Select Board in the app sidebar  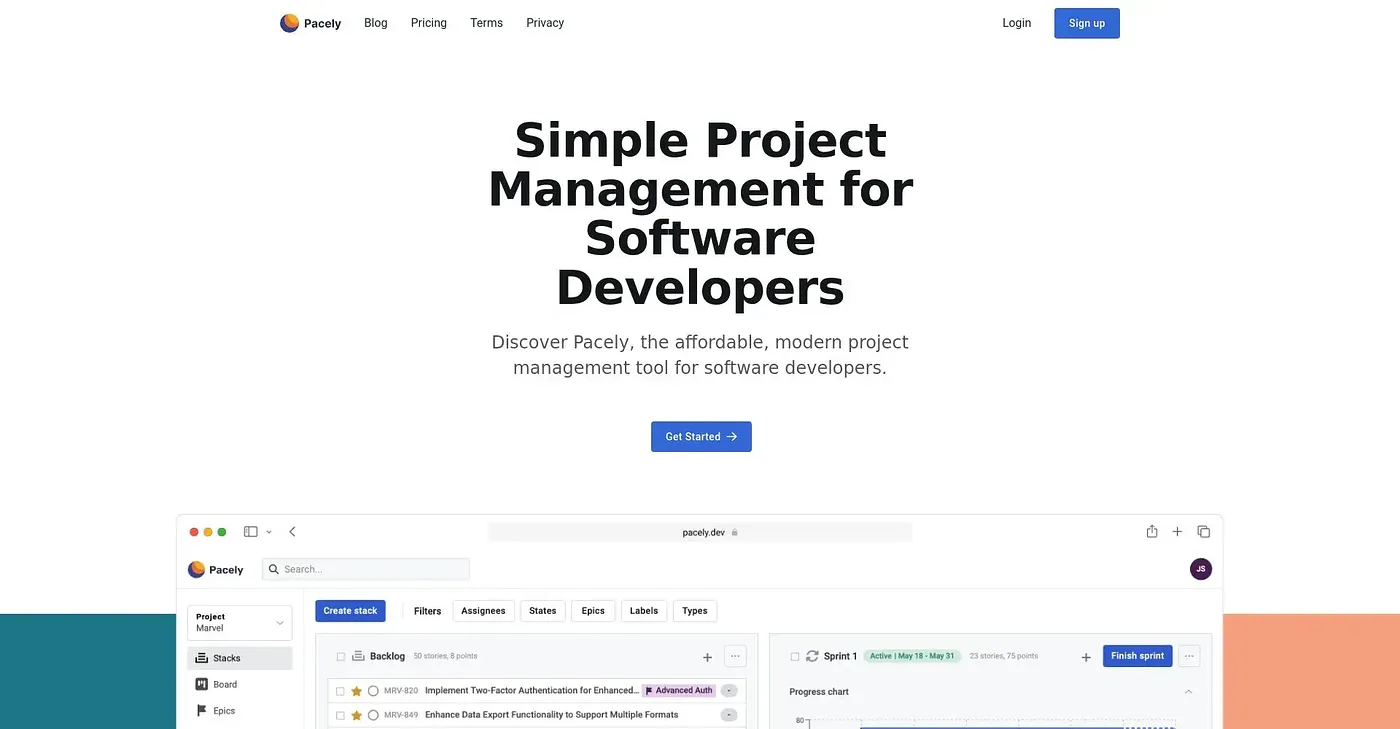(240, 685)
